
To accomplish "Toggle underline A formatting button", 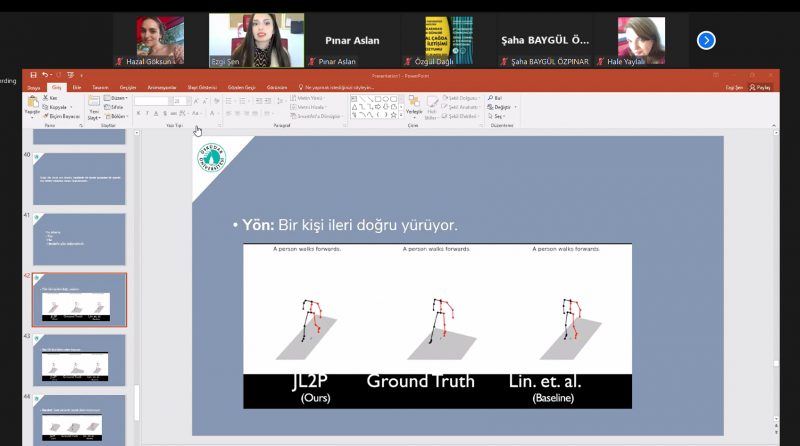I will 156,113.
